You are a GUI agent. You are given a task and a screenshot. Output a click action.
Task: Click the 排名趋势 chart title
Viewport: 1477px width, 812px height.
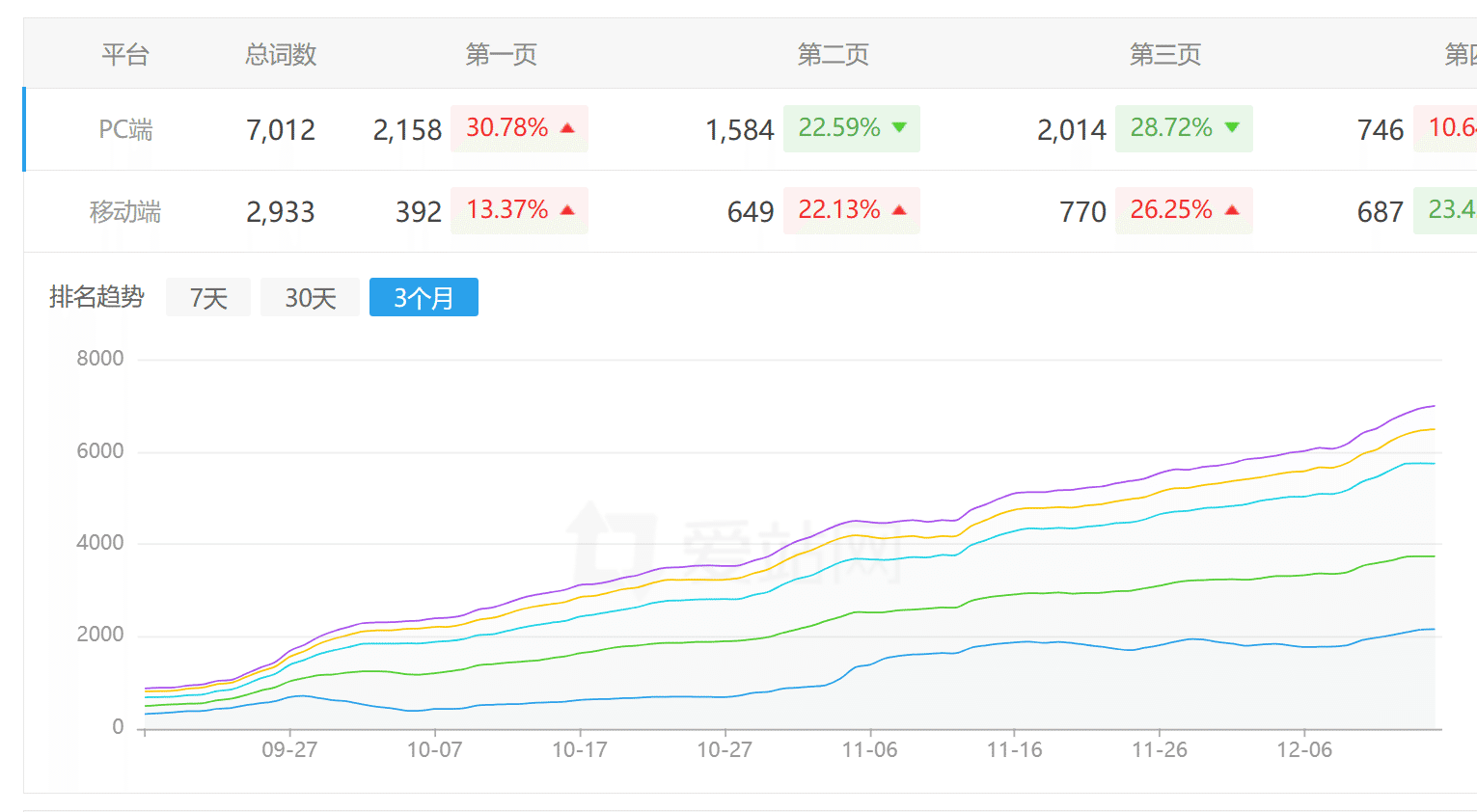tap(96, 297)
